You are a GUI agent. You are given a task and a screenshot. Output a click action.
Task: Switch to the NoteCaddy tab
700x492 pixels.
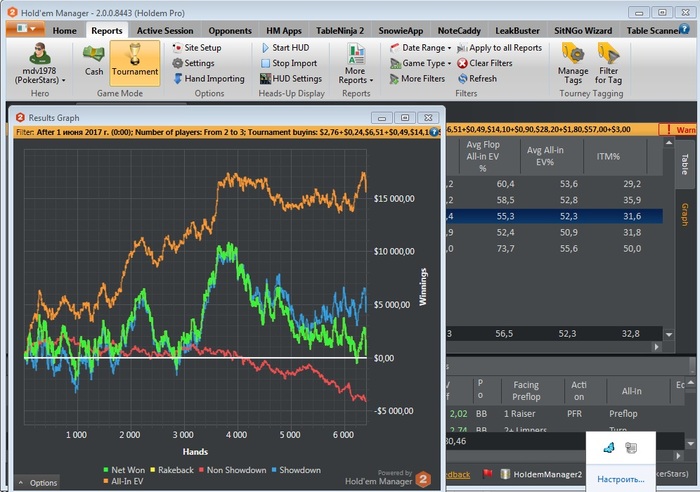(459, 31)
